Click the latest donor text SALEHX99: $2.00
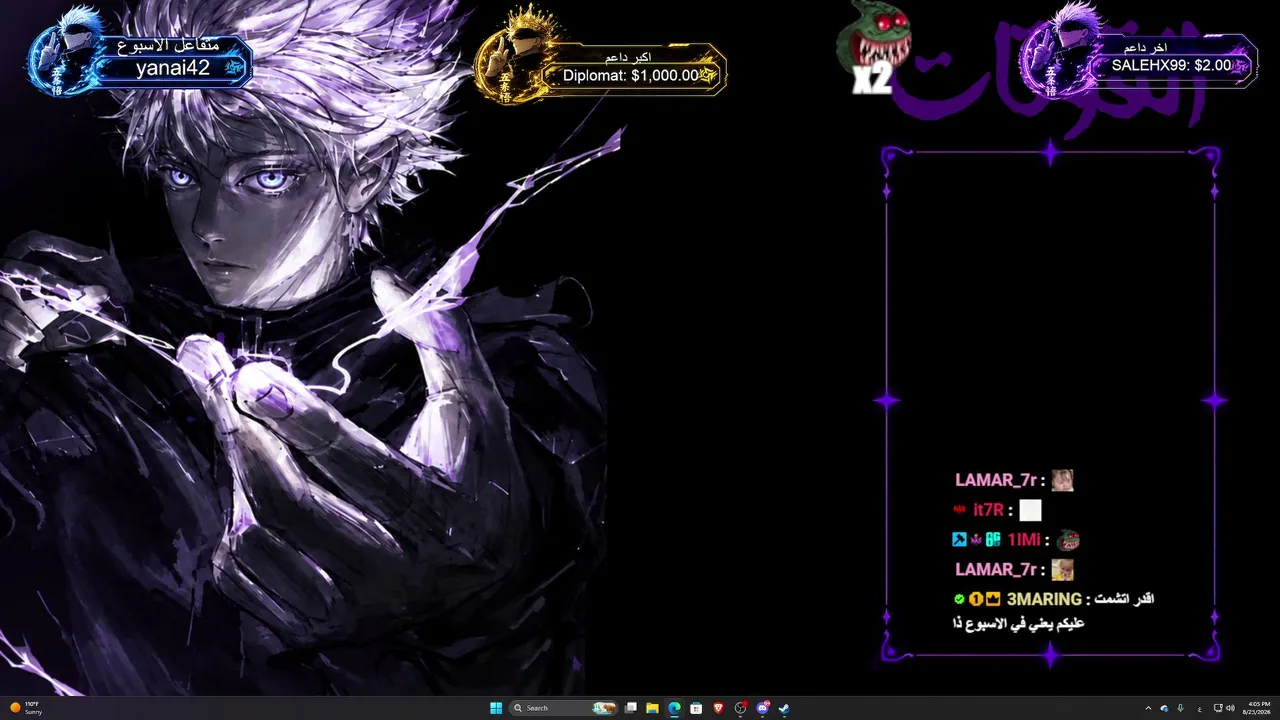This screenshot has width=1280, height=720. click(1171, 66)
